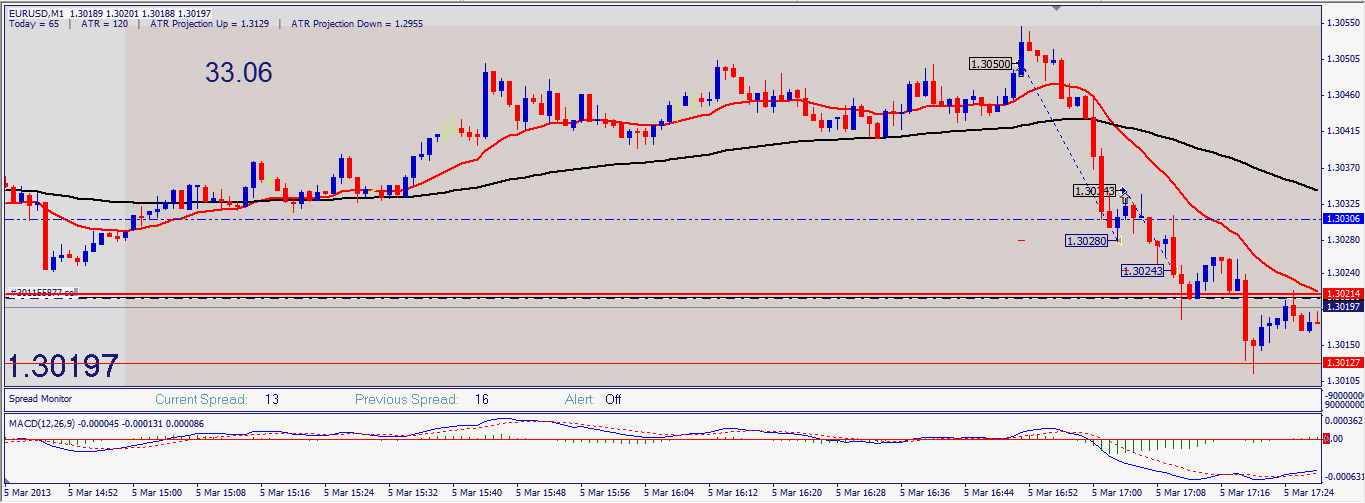The image size is (1365, 503).
Task: Click the large 33.06 countdown text
Action: pyautogui.click(x=239, y=72)
